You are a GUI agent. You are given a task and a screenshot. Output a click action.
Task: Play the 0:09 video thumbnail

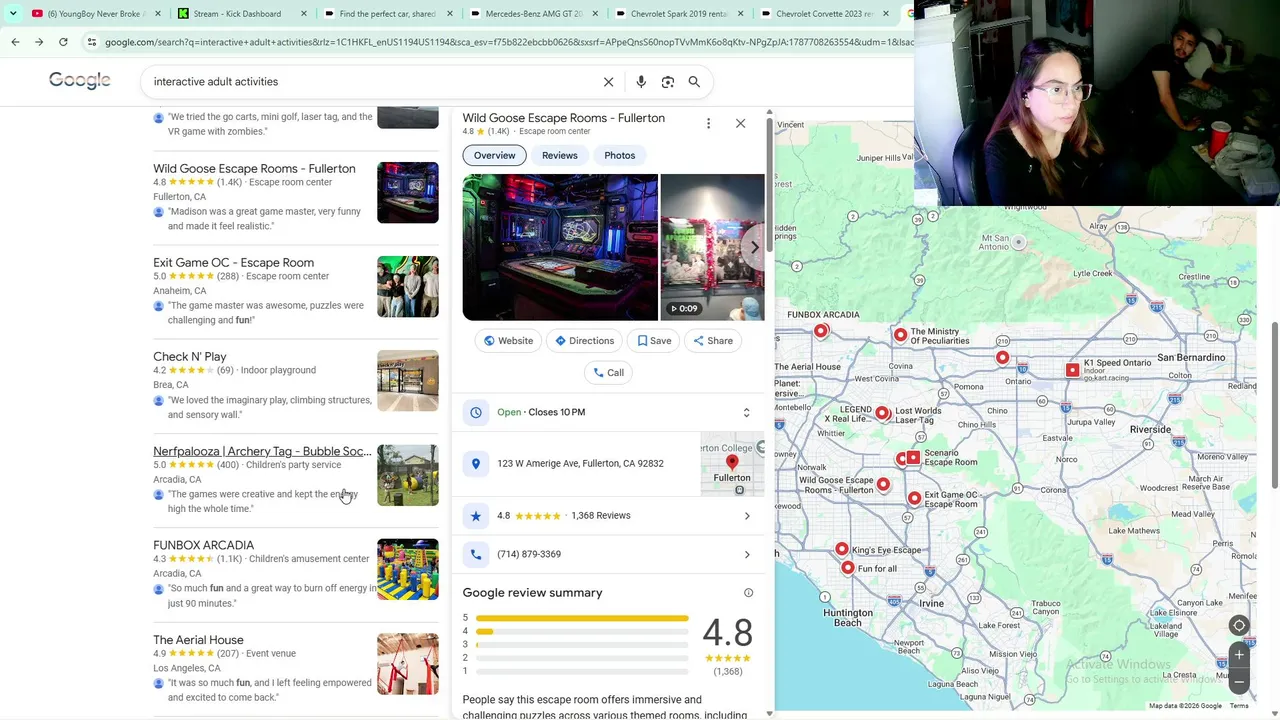[712, 247]
